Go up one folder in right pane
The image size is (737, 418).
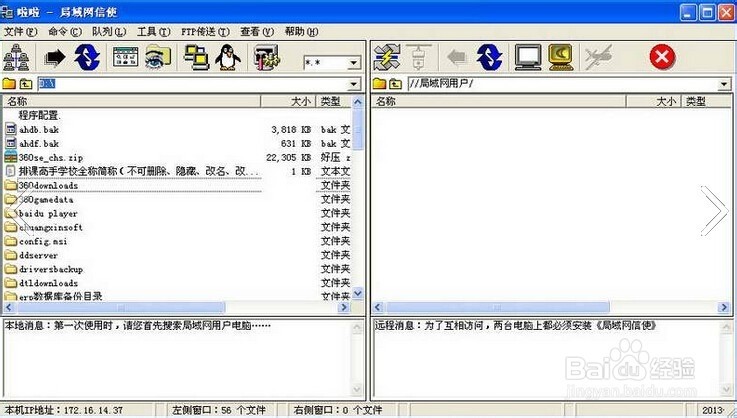396,84
